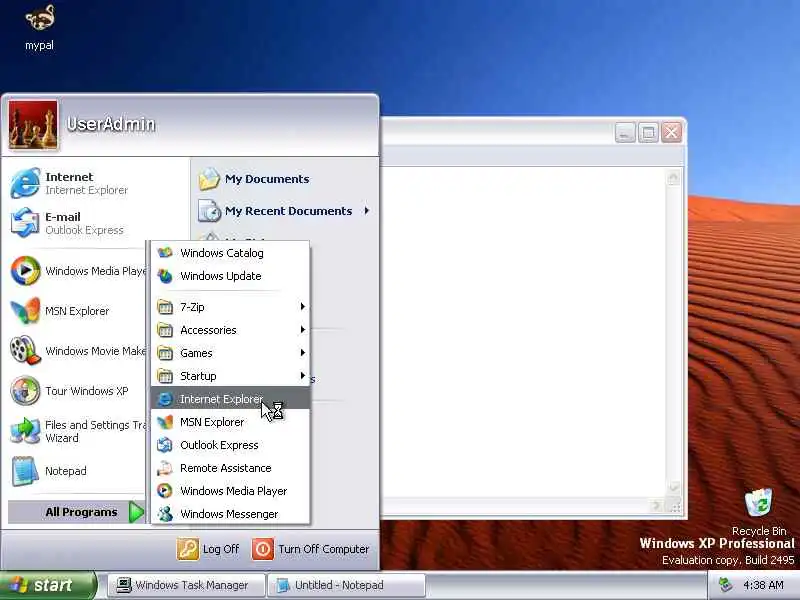Click the Log Off text label
The image size is (800, 600).
(x=220, y=549)
